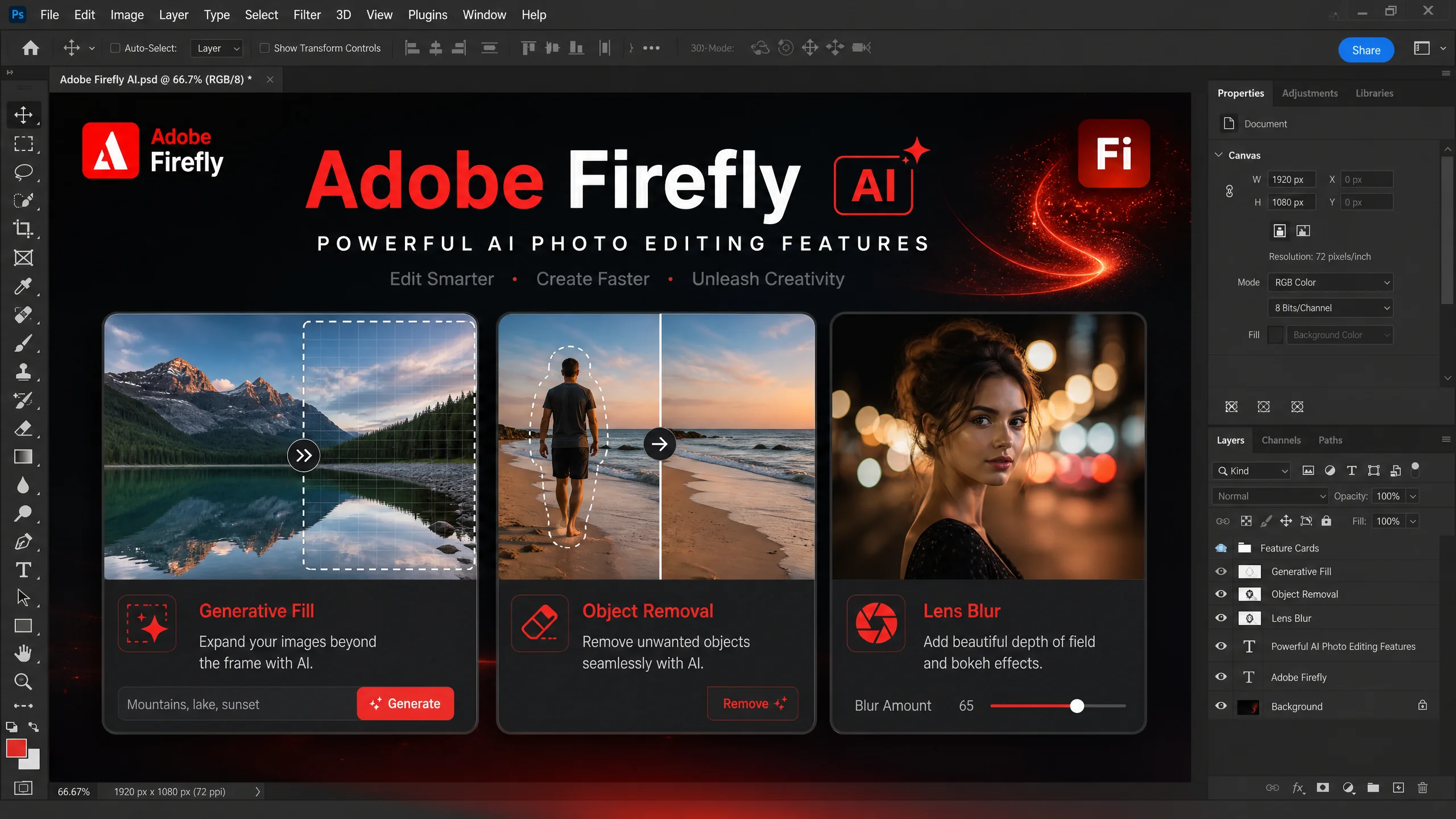
Task: Open the Auto-Select Layer dropdown
Action: (x=217, y=48)
